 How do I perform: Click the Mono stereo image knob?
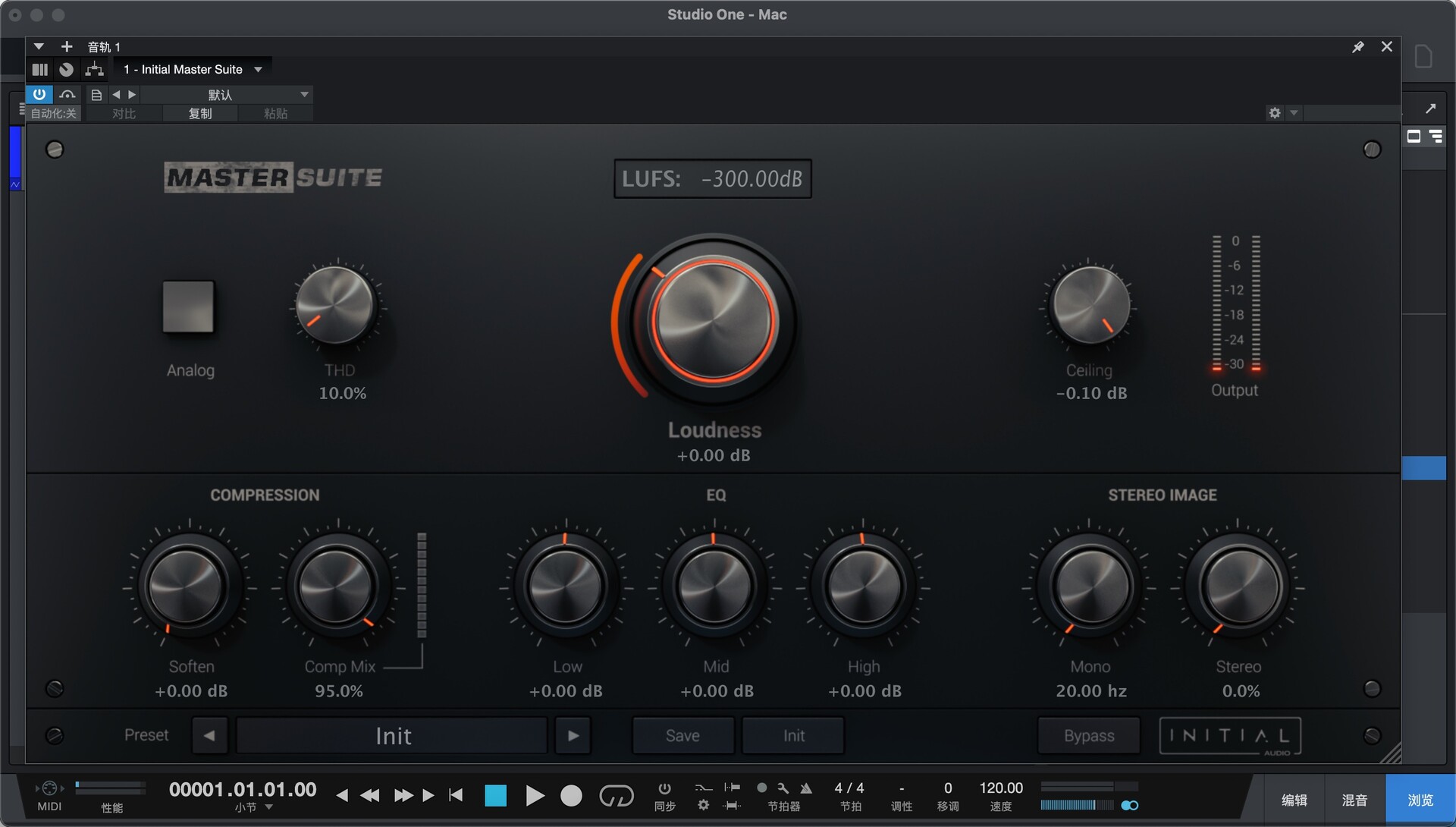coord(1090,587)
